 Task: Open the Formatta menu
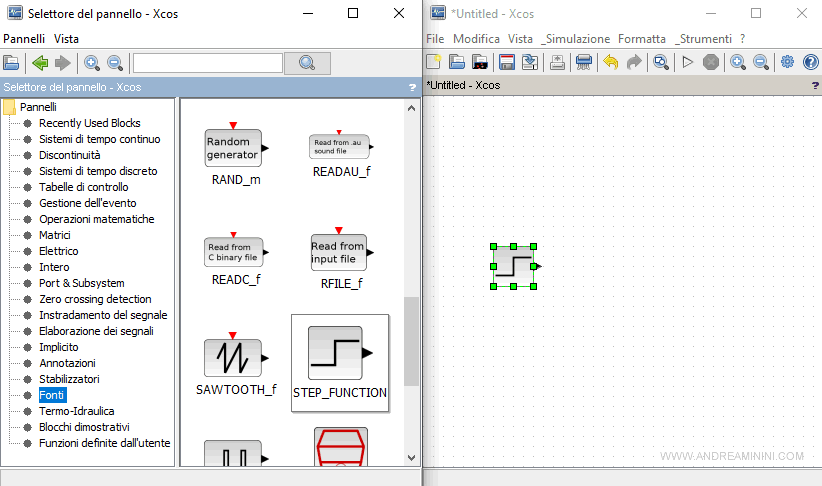click(x=642, y=39)
